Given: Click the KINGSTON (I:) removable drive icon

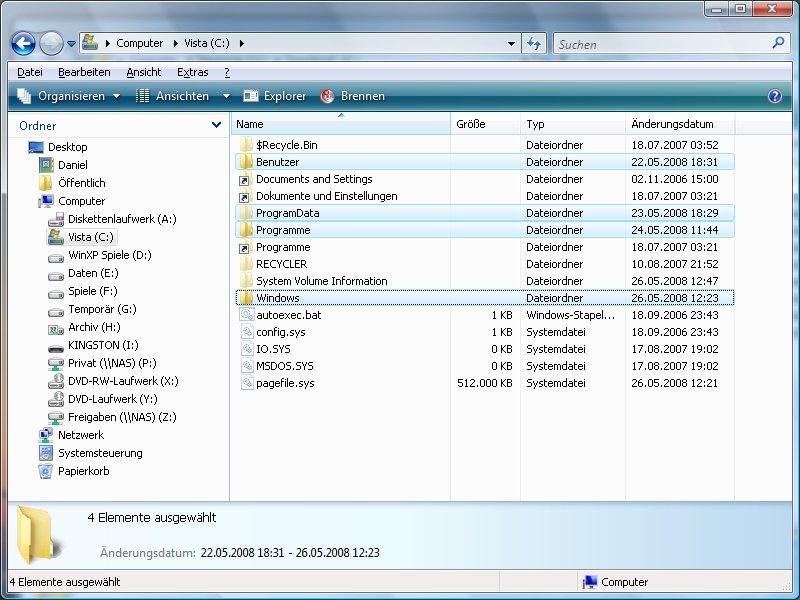Looking at the screenshot, I should [56, 348].
